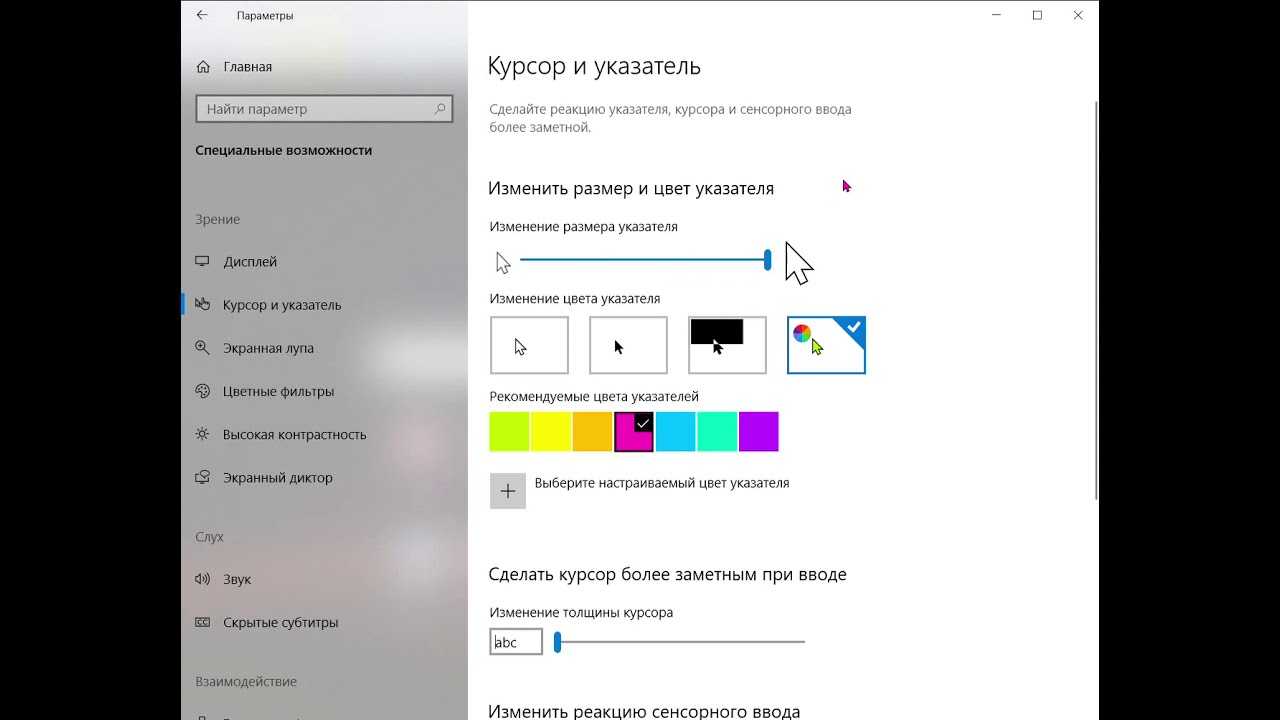Minimize the Параметры window
The width and height of the screenshot is (1280, 720).
click(x=997, y=15)
